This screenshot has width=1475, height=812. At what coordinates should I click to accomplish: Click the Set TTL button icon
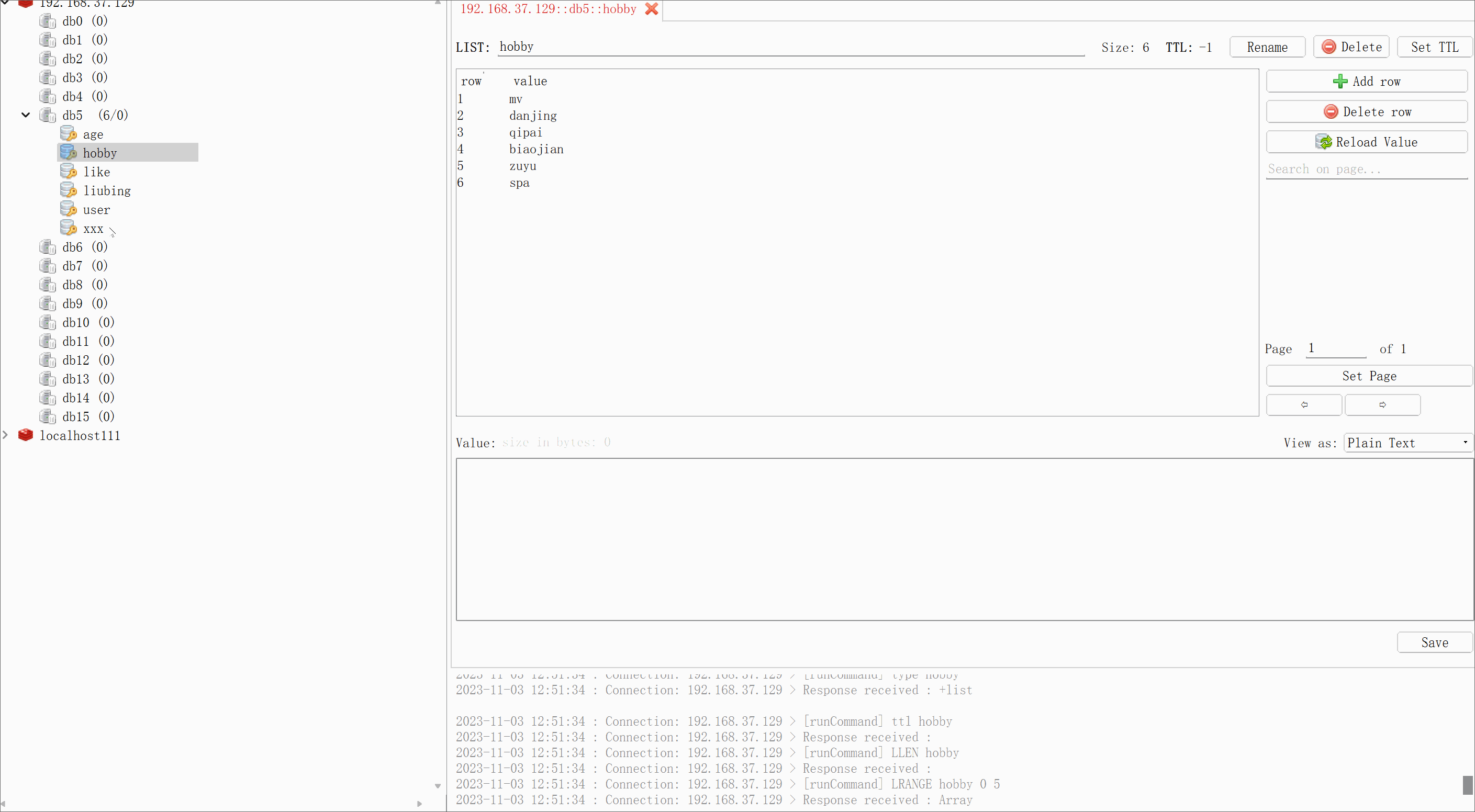[1433, 47]
